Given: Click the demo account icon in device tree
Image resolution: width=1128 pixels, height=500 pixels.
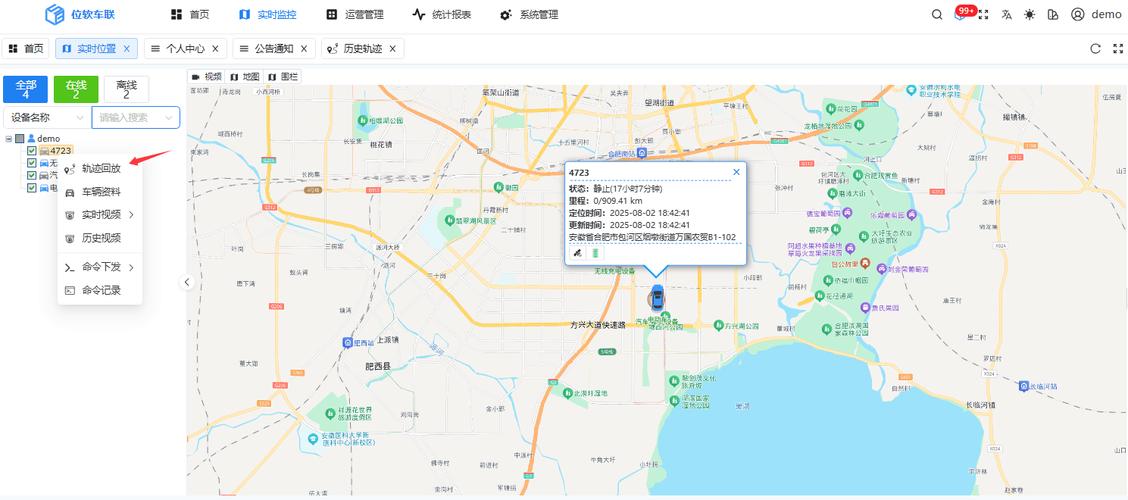Looking at the screenshot, I should [32, 138].
